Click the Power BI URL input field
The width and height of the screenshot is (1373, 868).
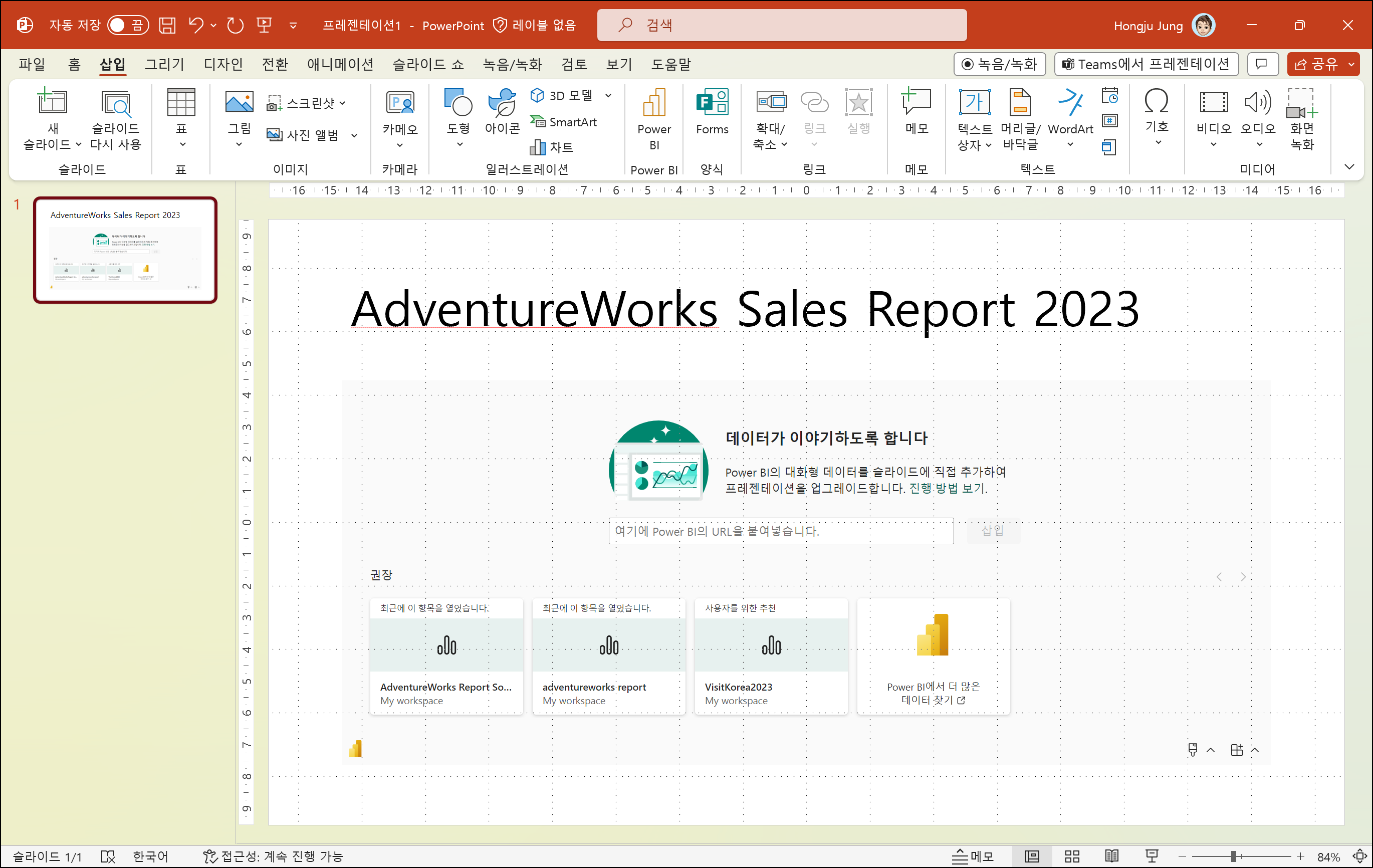click(781, 531)
